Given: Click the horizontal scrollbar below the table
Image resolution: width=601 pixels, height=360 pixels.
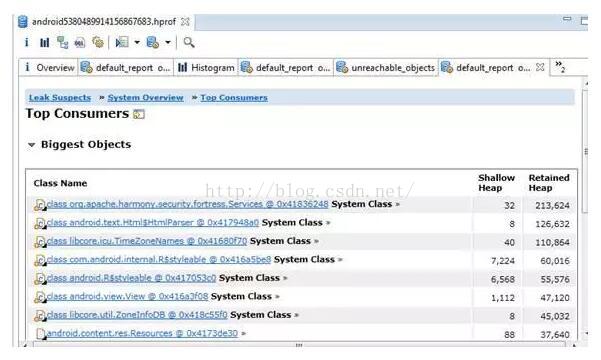Looking at the screenshot, I should pos(299,345).
